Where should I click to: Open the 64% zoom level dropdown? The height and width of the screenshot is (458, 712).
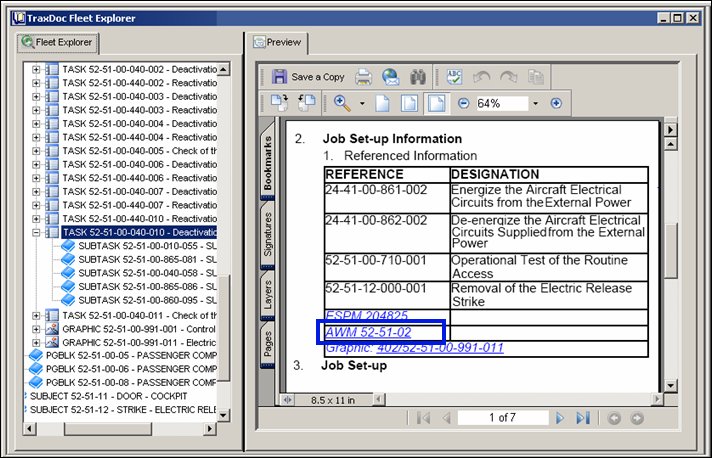pos(535,103)
